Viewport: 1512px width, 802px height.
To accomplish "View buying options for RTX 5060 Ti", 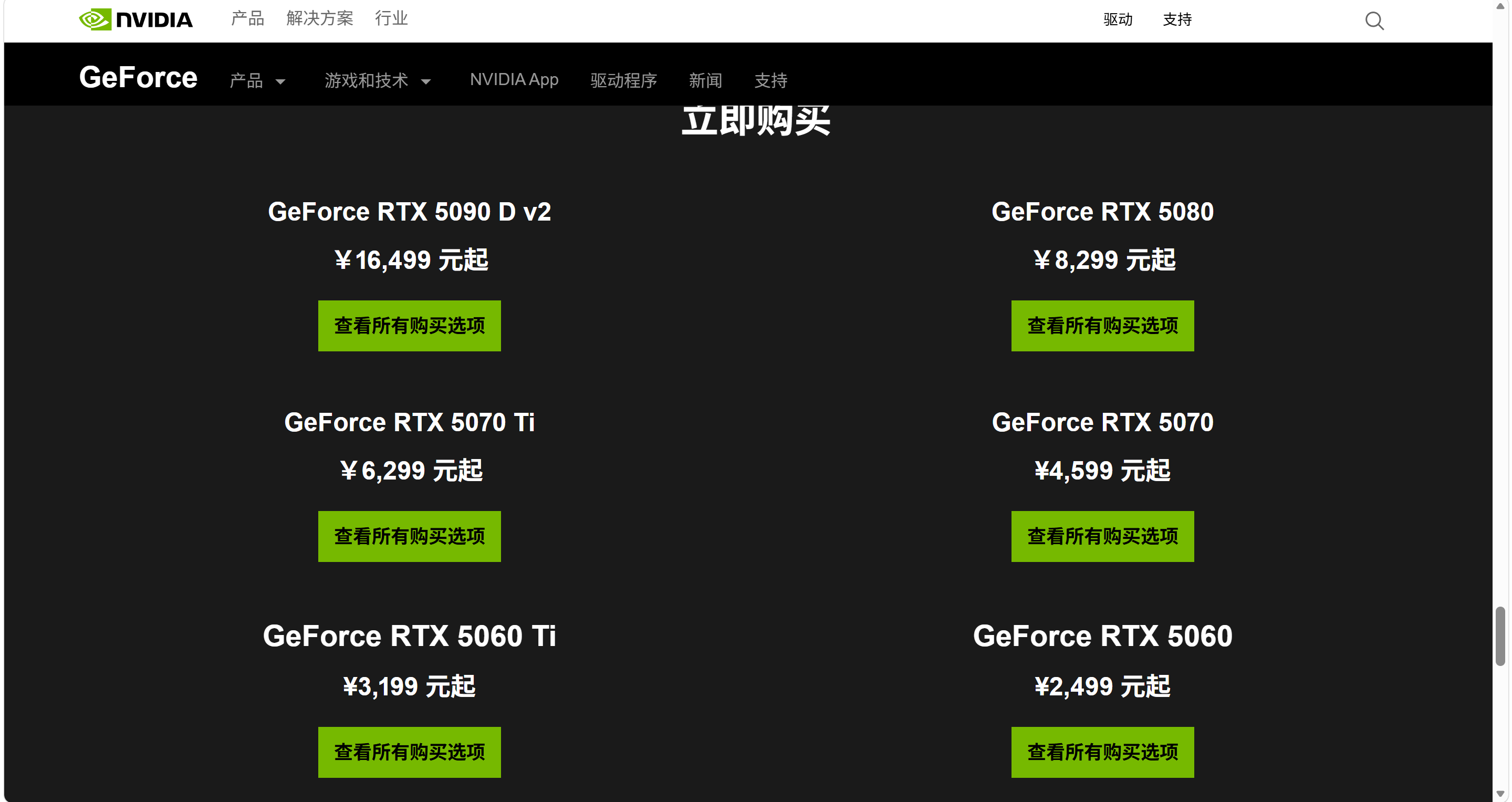I will pyautogui.click(x=409, y=752).
